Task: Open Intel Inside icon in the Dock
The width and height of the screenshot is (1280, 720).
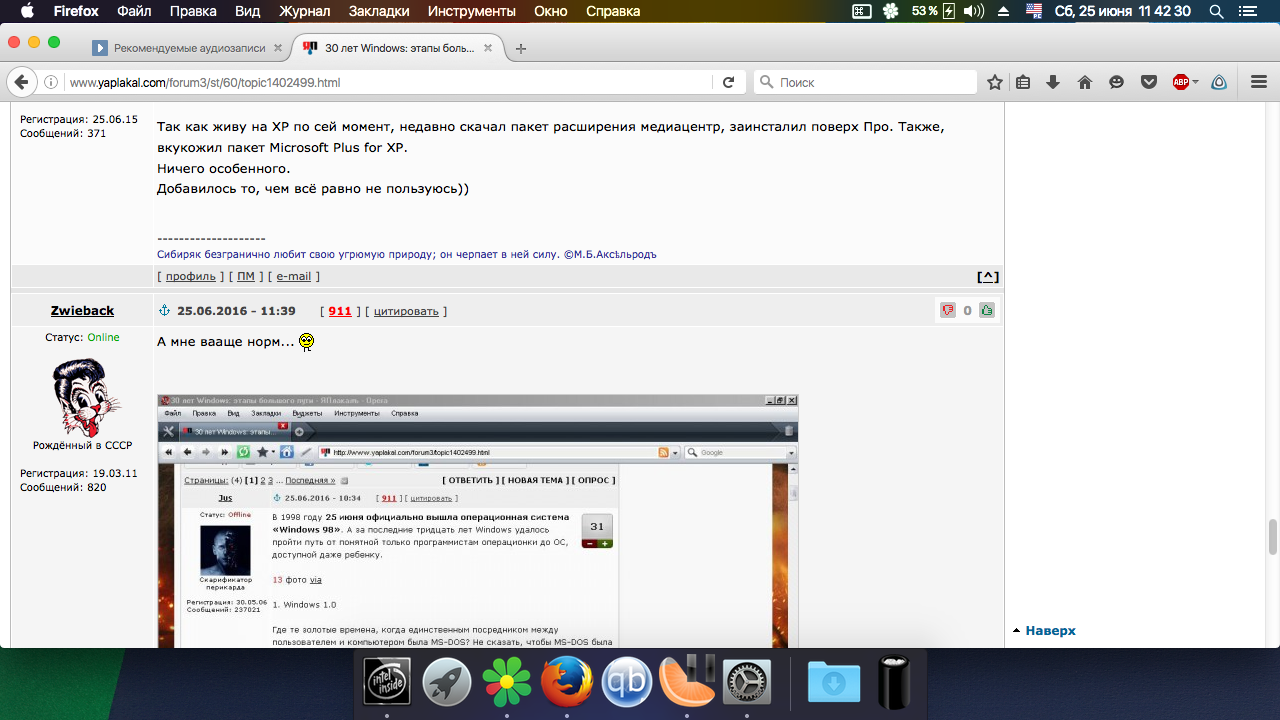Action: click(x=387, y=682)
